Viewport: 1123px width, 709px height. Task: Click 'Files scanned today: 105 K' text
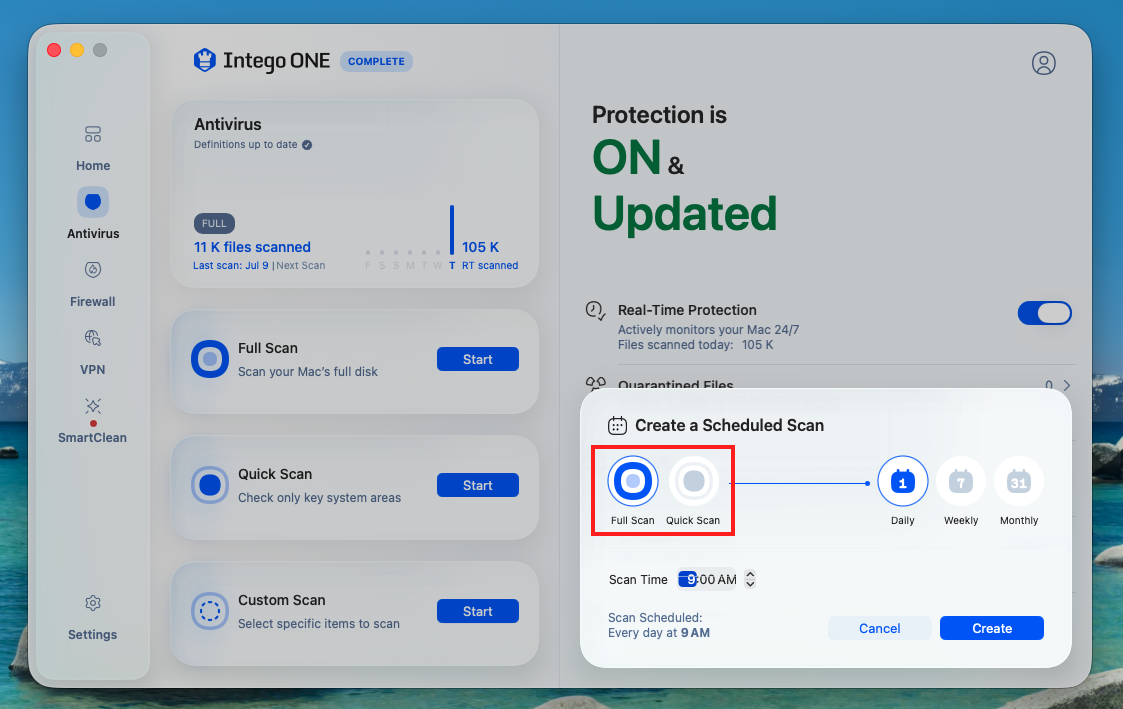click(x=695, y=344)
